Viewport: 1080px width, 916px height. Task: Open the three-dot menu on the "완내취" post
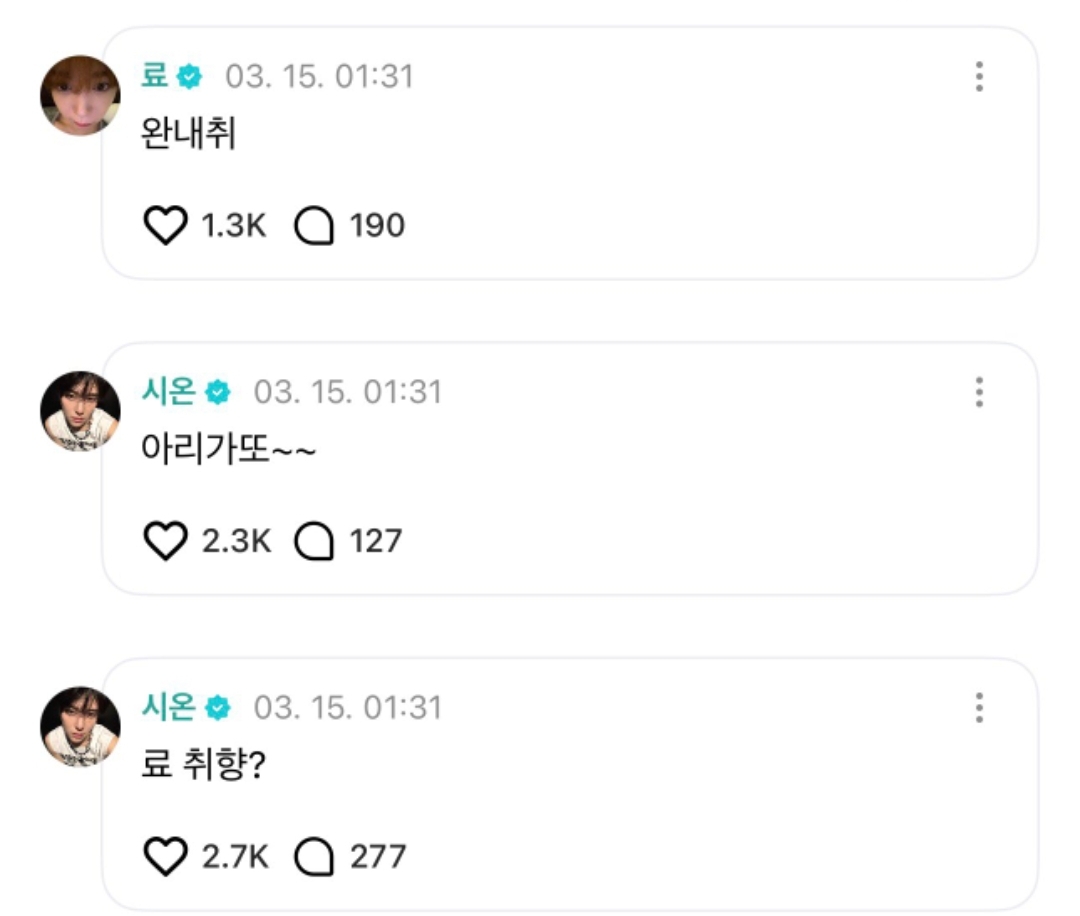tap(979, 77)
